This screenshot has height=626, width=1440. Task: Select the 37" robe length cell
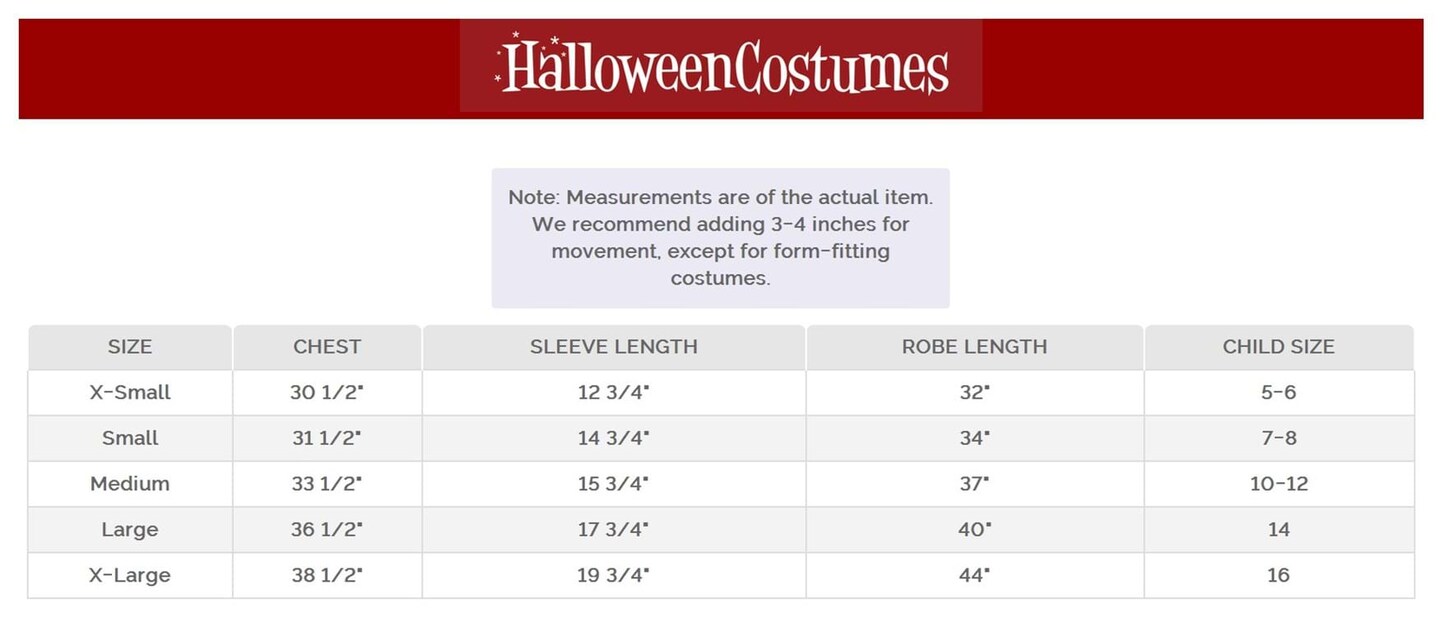974,484
